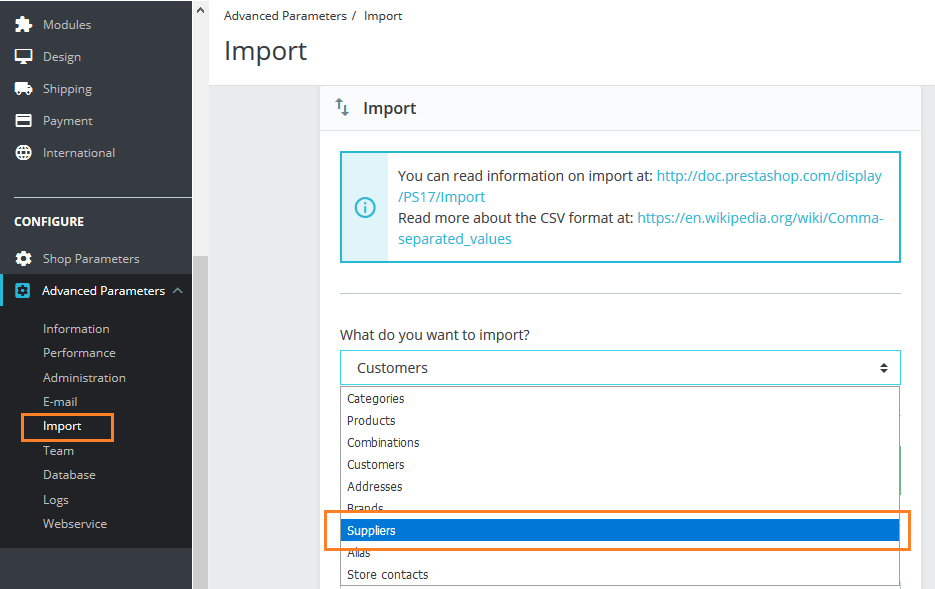Click the Shipping truck icon

[25, 88]
